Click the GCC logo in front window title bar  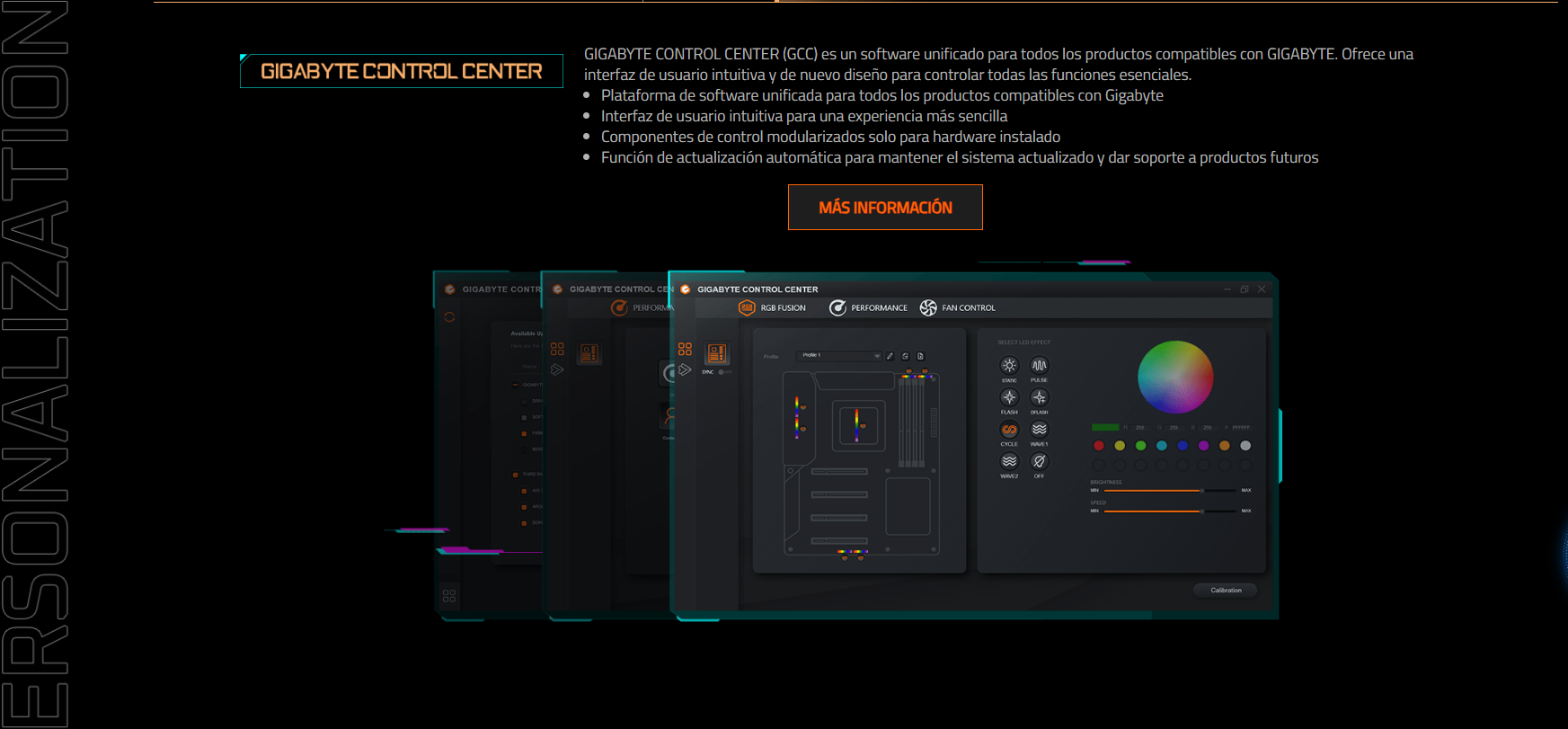pyautogui.click(x=685, y=289)
